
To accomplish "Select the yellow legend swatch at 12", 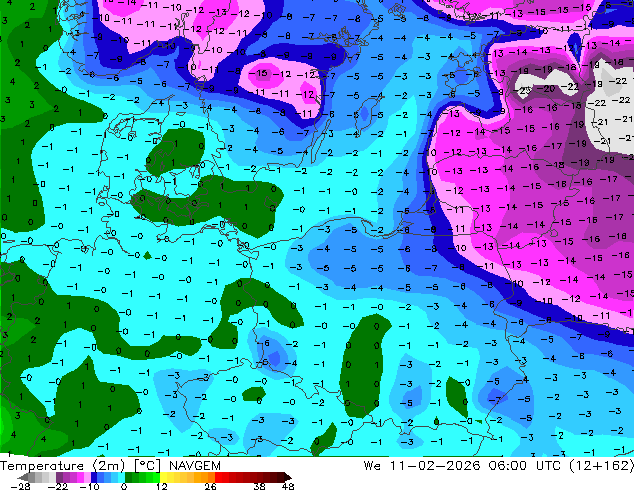I will (x=164, y=477).
